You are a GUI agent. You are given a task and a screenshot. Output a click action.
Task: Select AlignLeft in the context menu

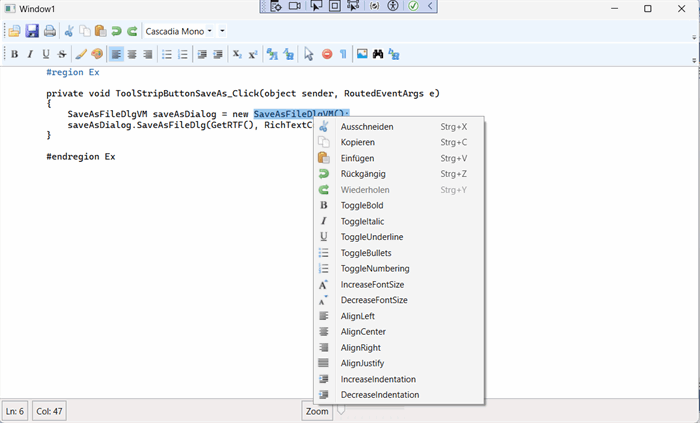[x=399, y=316]
